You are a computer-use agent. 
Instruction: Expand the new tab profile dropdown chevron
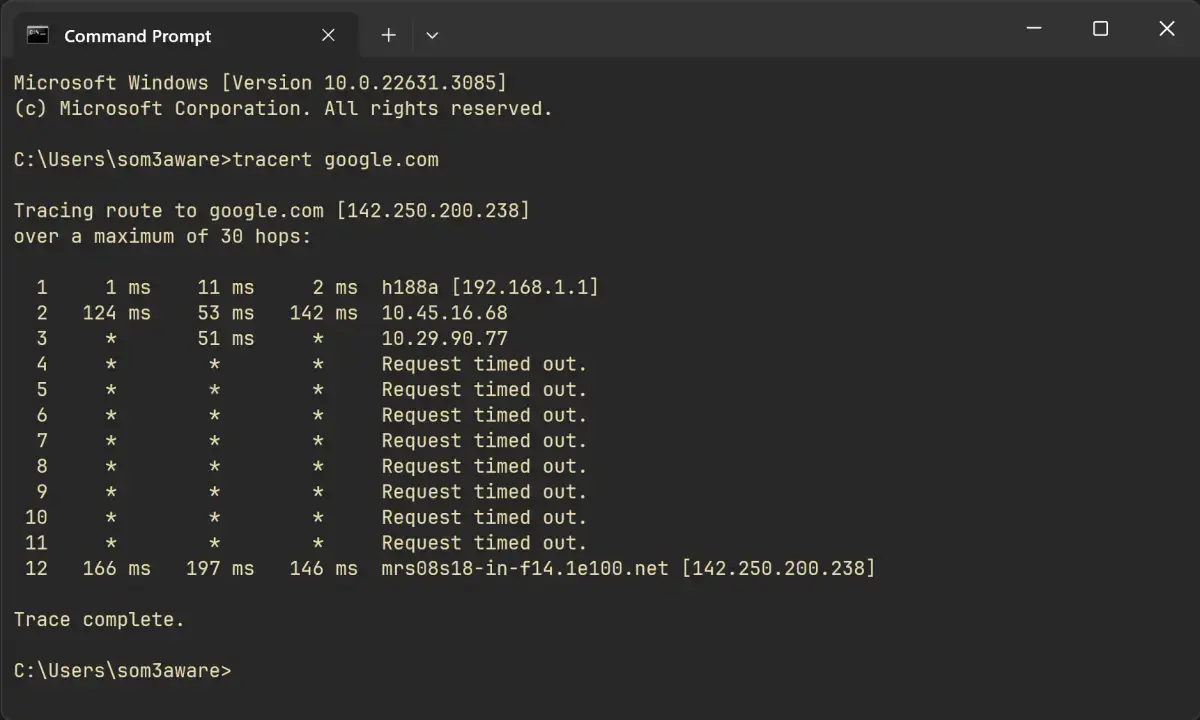point(432,36)
